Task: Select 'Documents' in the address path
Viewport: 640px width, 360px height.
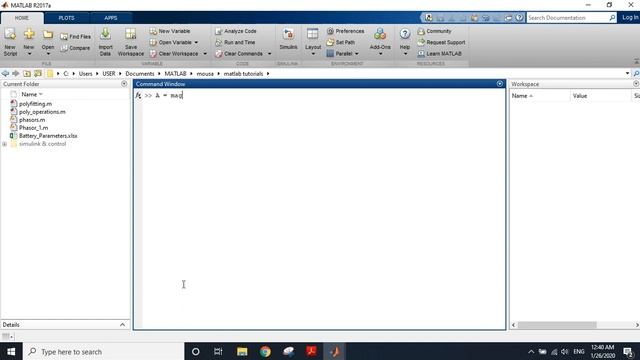Action: pyautogui.click(x=140, y=74)
